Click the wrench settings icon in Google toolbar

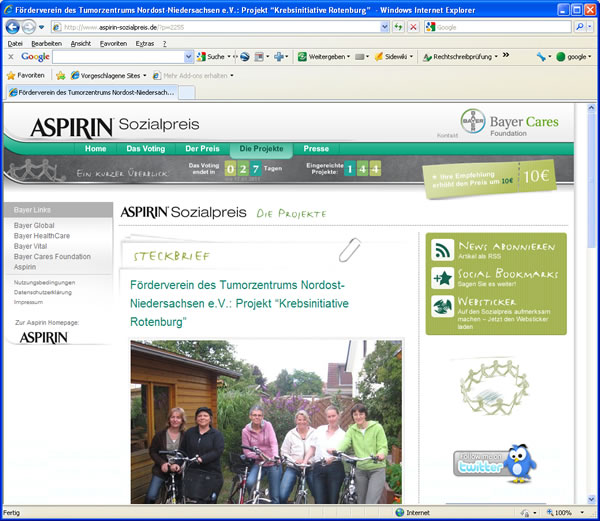541,57
